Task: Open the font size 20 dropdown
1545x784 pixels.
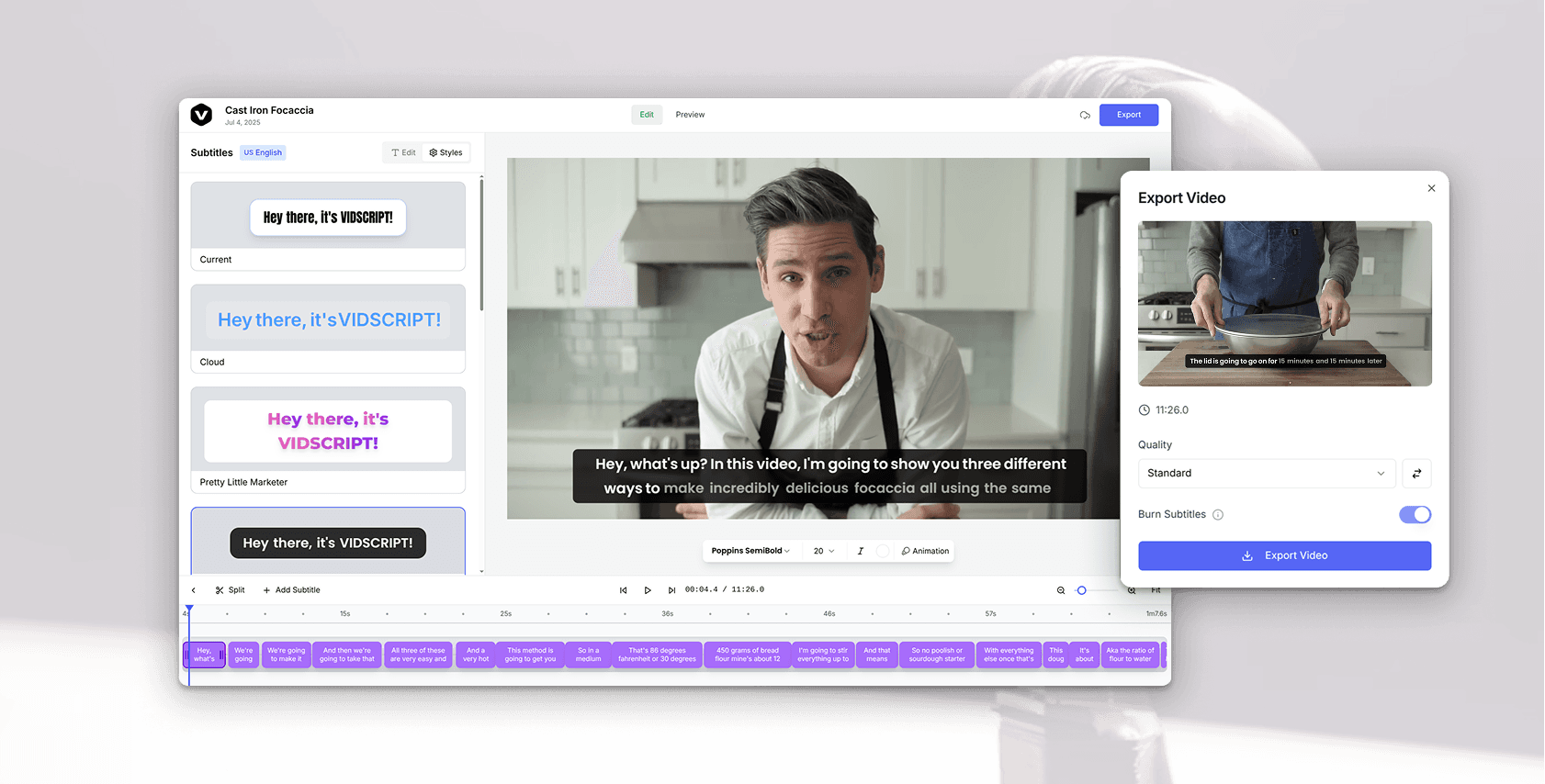Action: [x=824, y=551]
